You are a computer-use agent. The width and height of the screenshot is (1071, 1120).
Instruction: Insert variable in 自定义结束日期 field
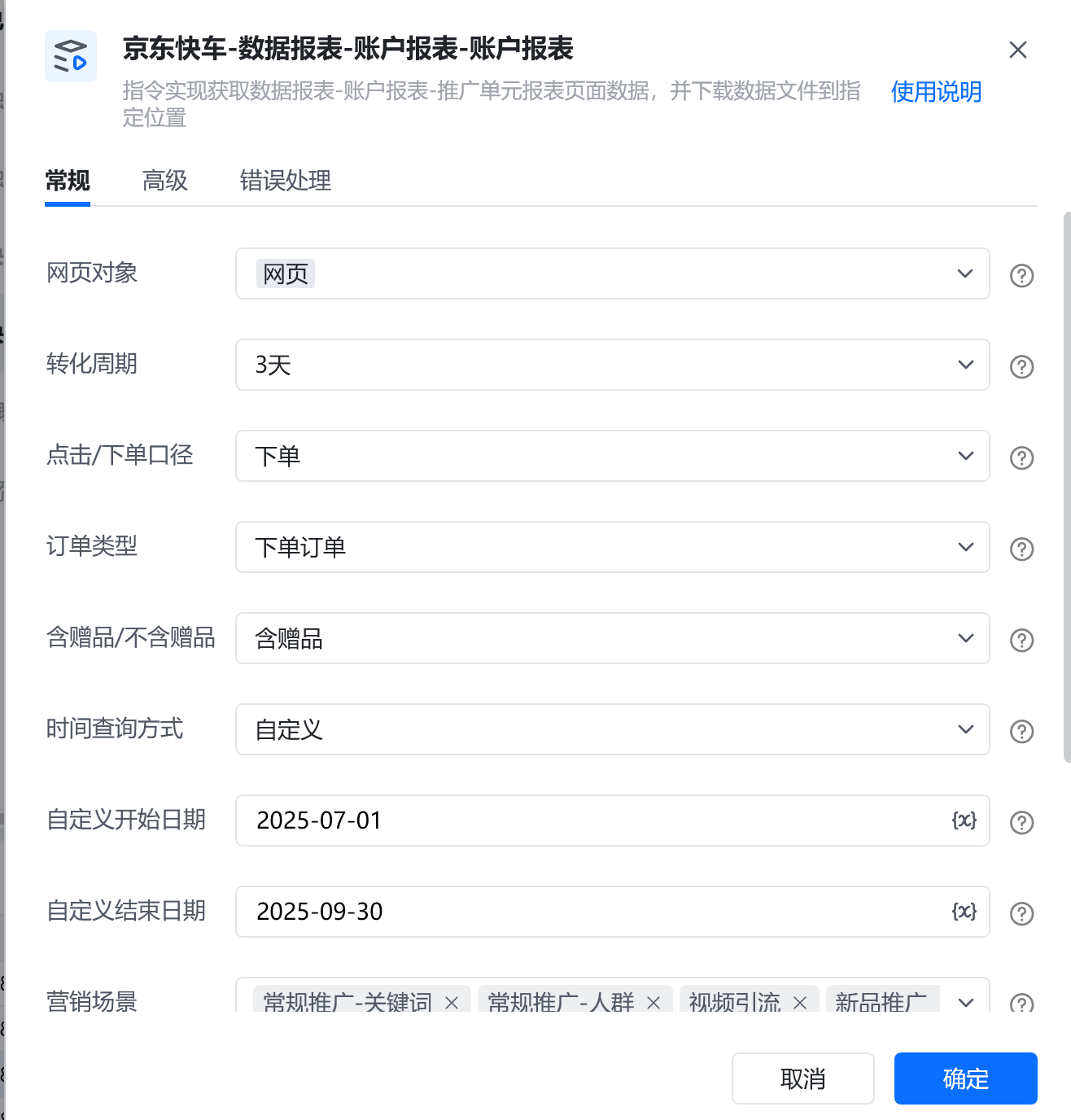(x=964, y=912)
